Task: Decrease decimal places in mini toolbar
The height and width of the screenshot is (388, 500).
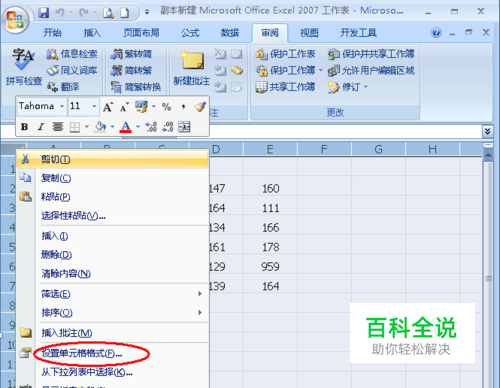Action: coord(168,127)
